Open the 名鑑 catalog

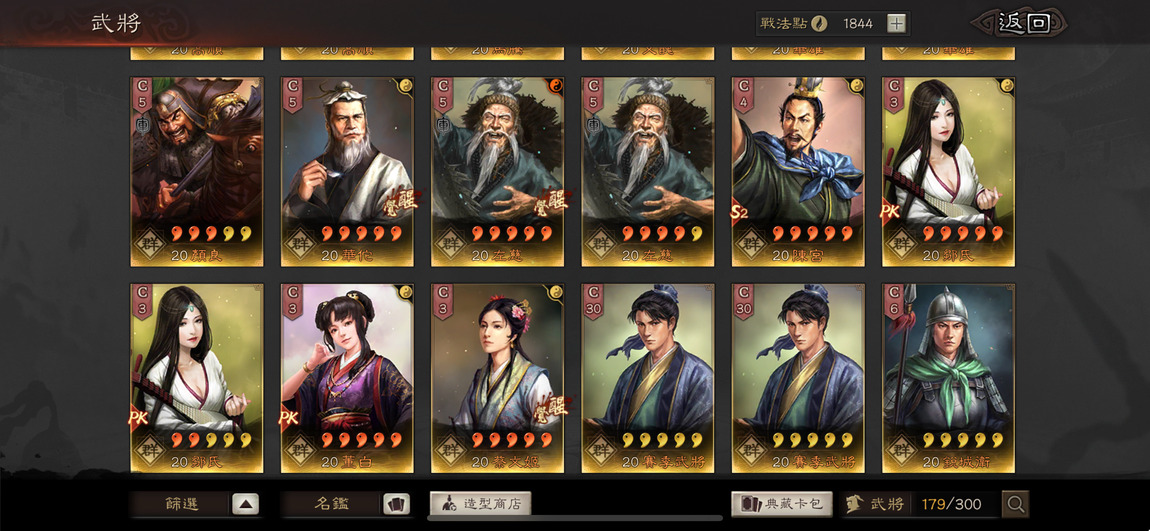coord(332,504)
